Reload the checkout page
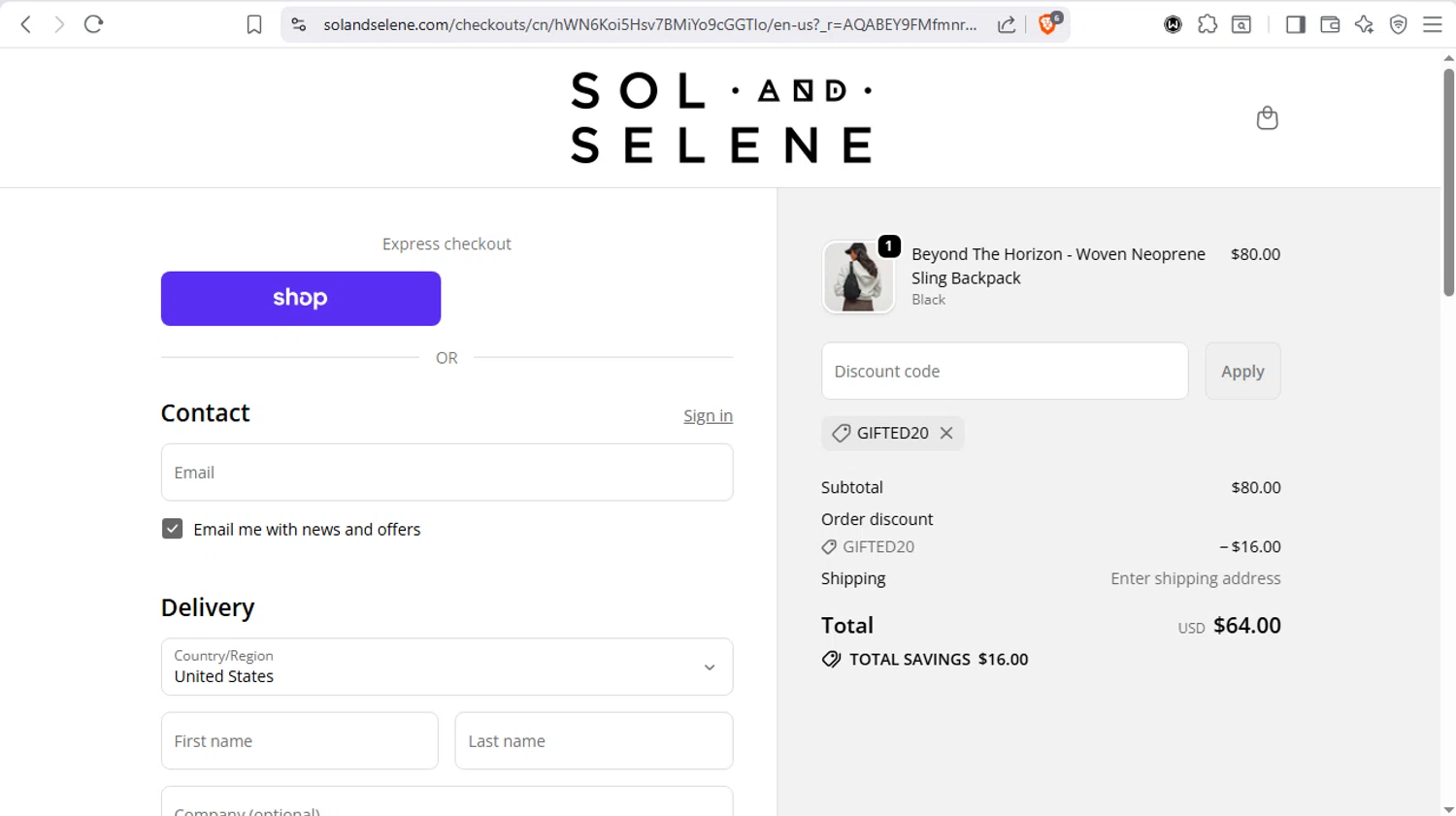The height and width of the screenshot is (816, 1456). coord(93,24)
